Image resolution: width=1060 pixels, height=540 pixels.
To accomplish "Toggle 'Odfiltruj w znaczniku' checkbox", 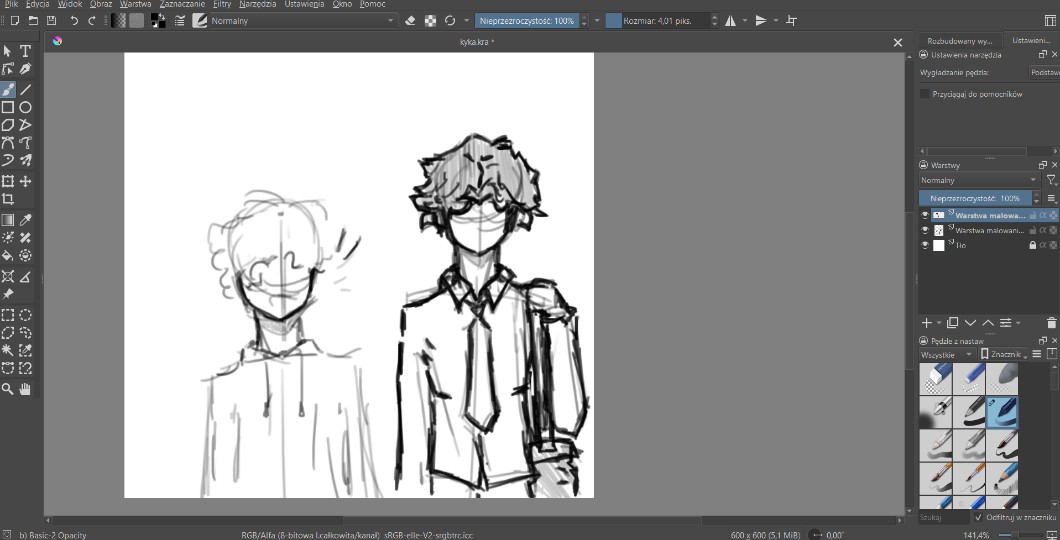I will 978,518.
